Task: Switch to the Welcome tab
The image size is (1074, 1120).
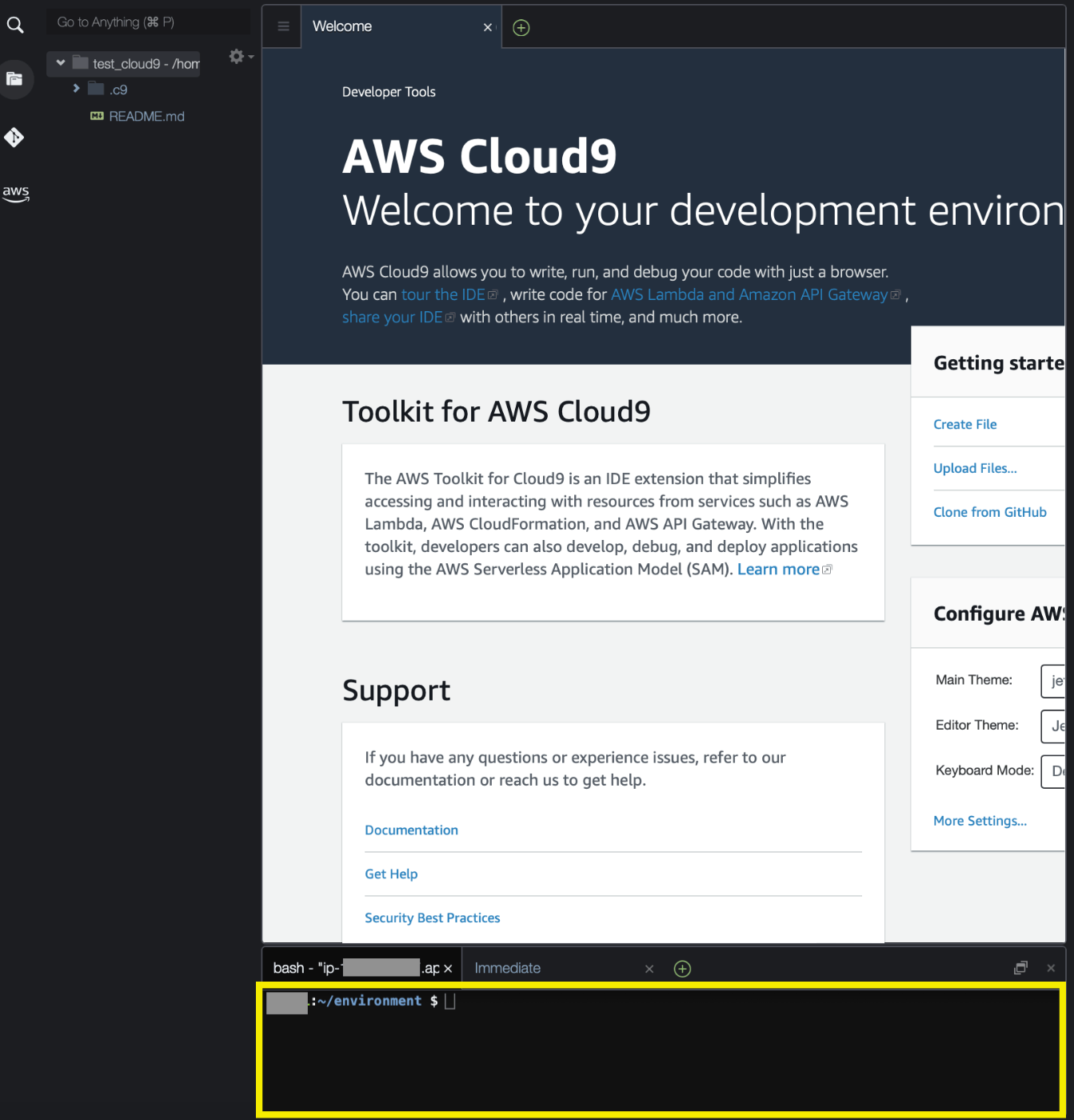Action: tap(342, 26)
